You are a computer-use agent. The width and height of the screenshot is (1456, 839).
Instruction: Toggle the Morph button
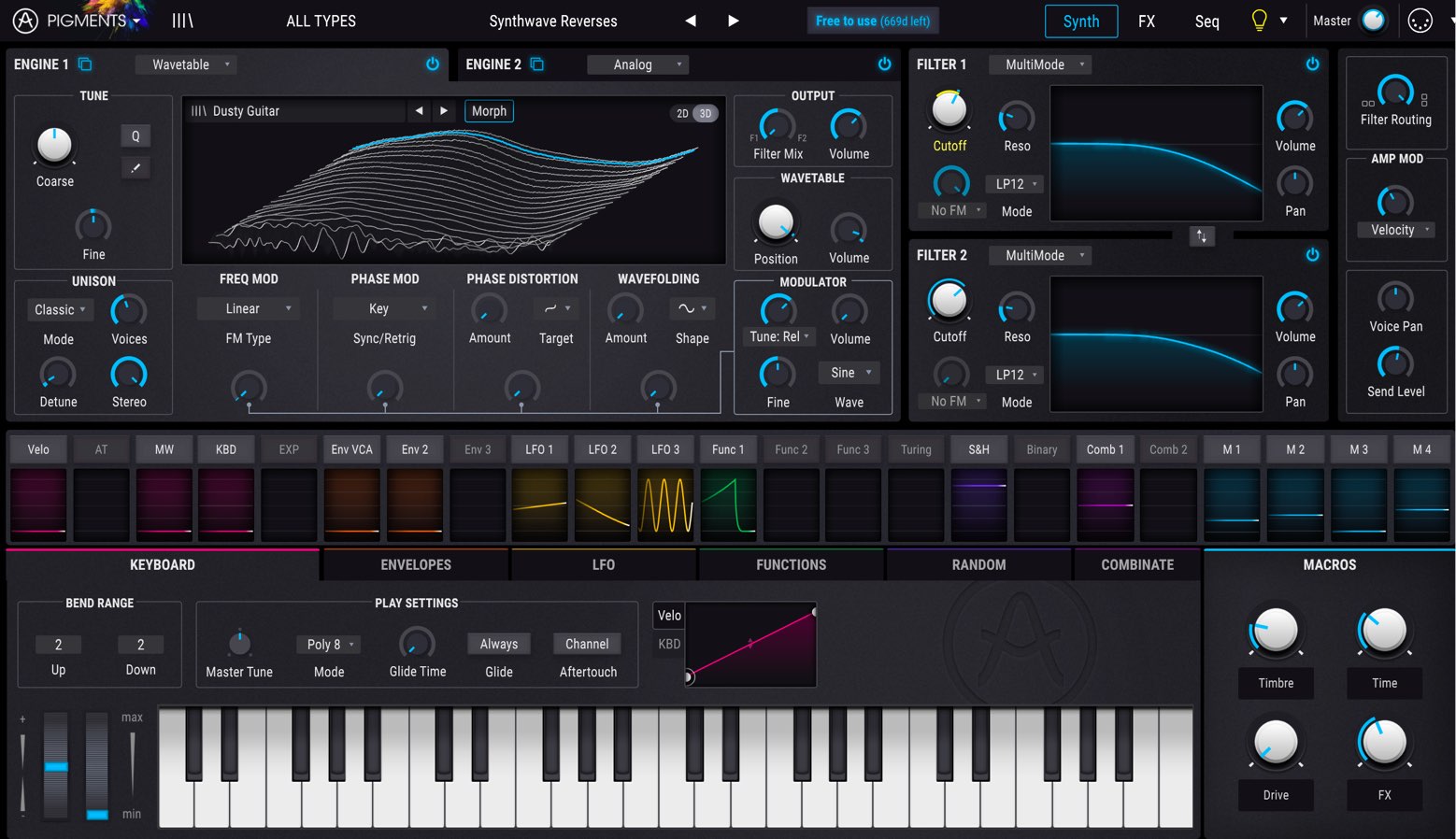(489, 110)
